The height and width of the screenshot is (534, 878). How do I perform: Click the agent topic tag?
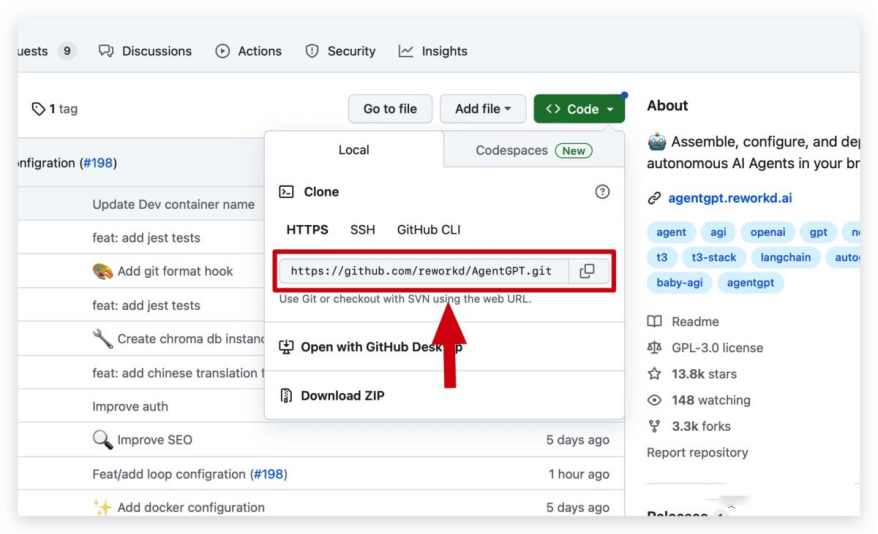coord(671,232)
